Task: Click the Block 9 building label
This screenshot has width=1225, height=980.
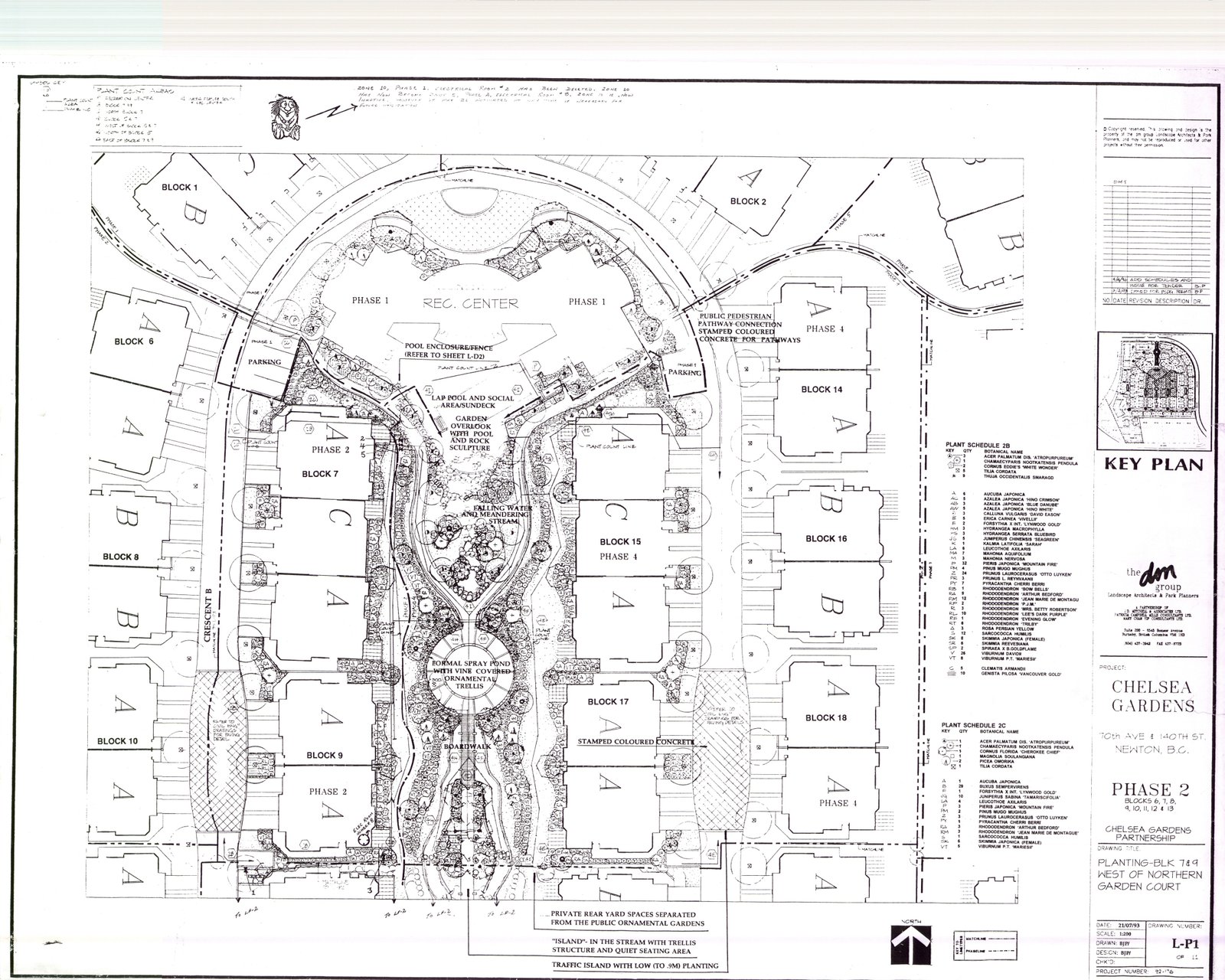Action: tap(324, 756)
